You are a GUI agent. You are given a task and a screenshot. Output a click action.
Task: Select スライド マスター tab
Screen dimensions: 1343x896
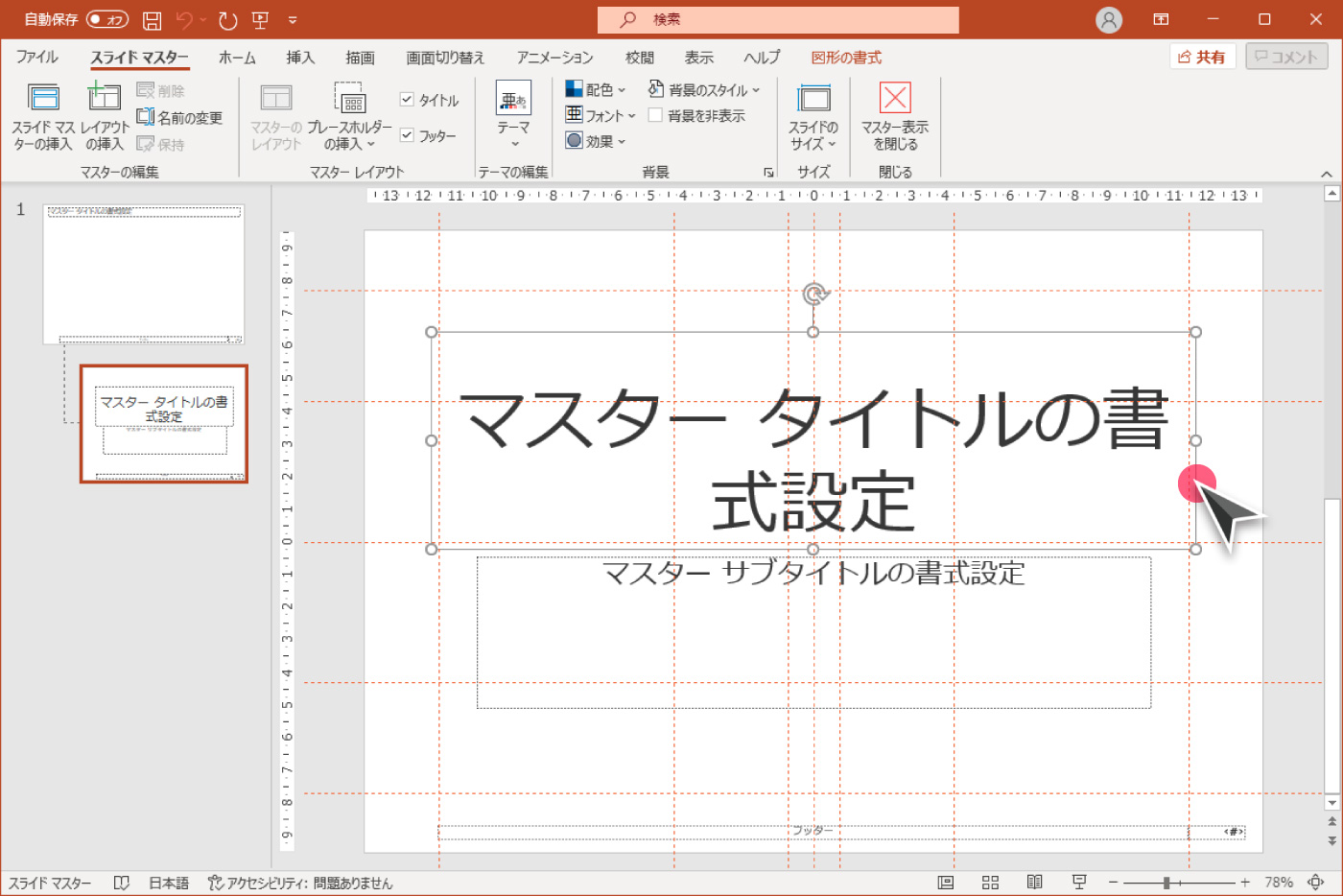[140, 58]
